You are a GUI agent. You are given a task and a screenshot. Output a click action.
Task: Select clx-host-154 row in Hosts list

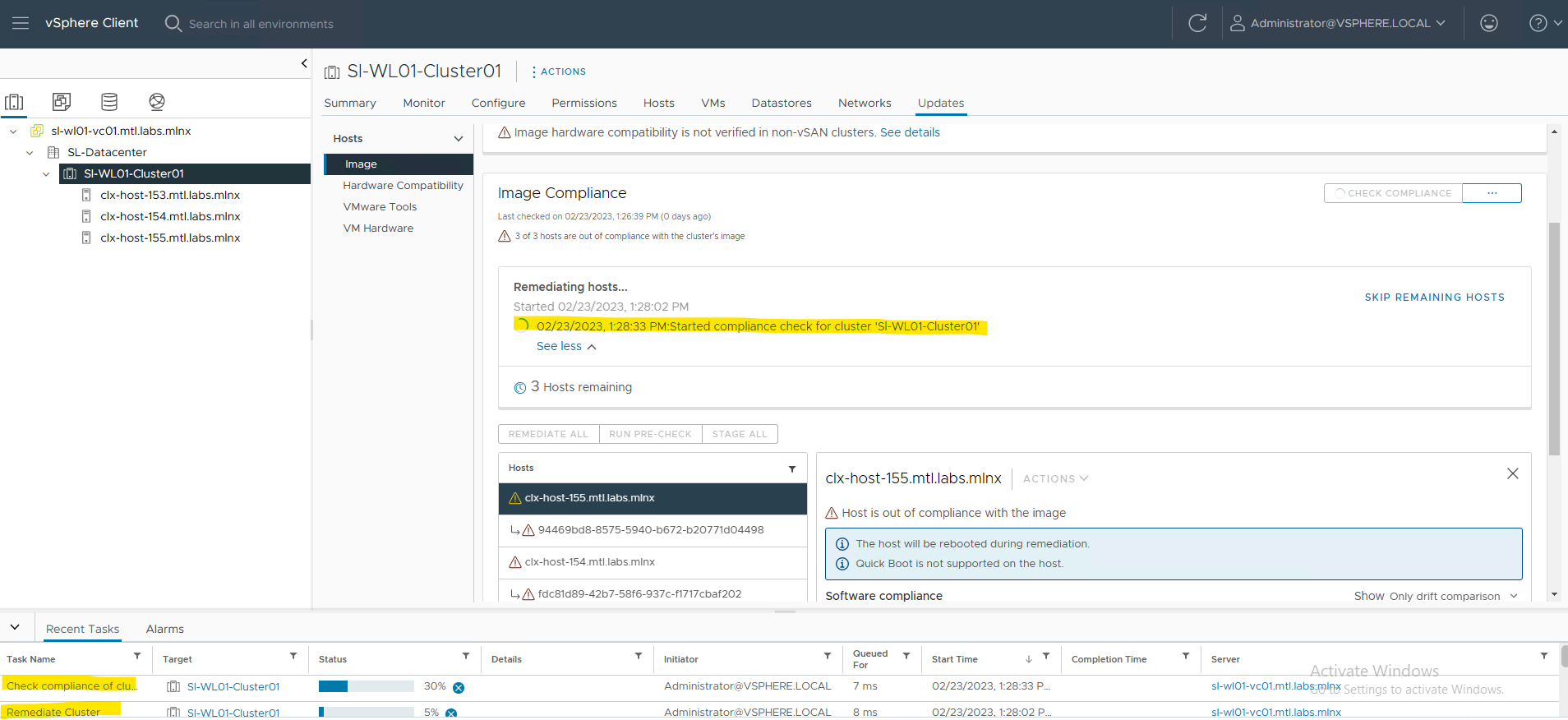click(x=653, y=562)
